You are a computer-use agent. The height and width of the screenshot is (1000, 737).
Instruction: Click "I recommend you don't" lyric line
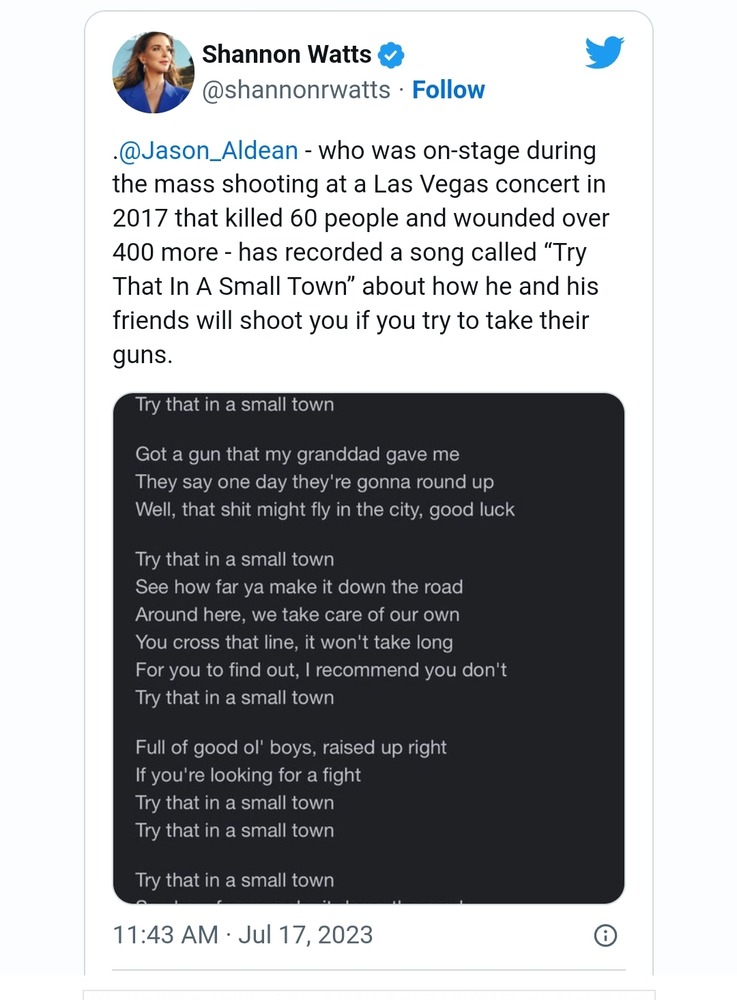[320, 669]
